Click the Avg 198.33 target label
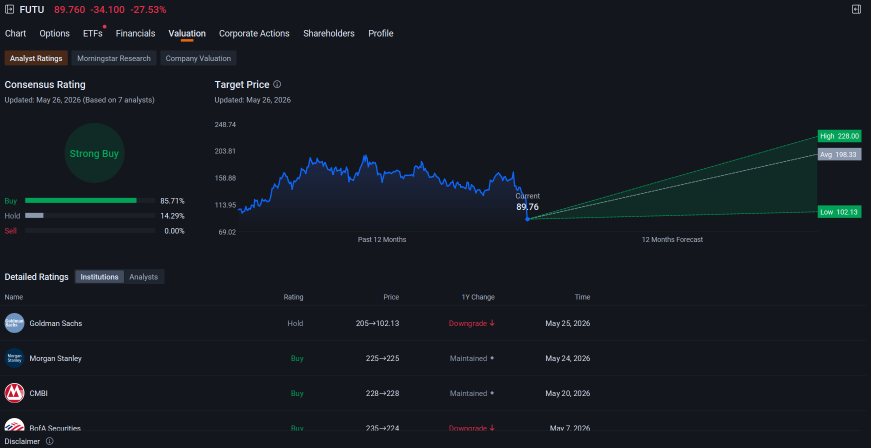Screen dimensions: 871x448 [839, 154]
